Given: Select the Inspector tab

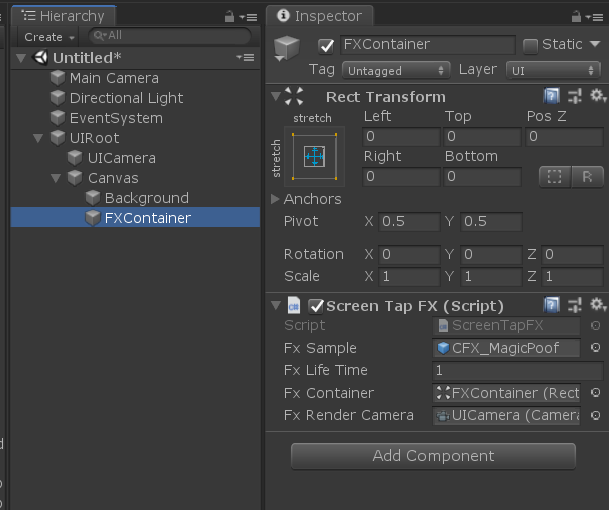Looking at the screenshot, I should click(x=320, y=16).
